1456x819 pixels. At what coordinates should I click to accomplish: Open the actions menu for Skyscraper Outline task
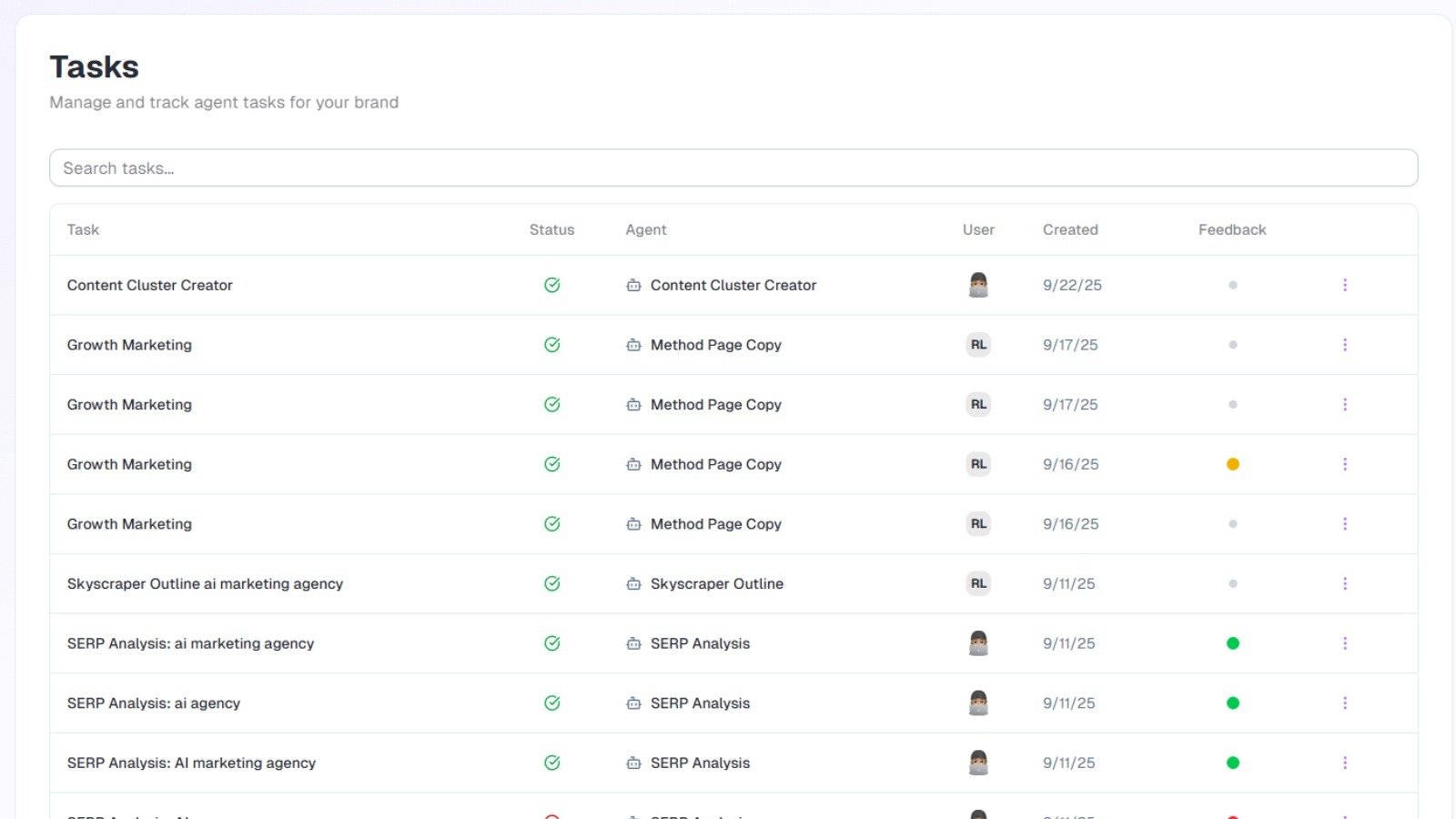pos(1345,584)
